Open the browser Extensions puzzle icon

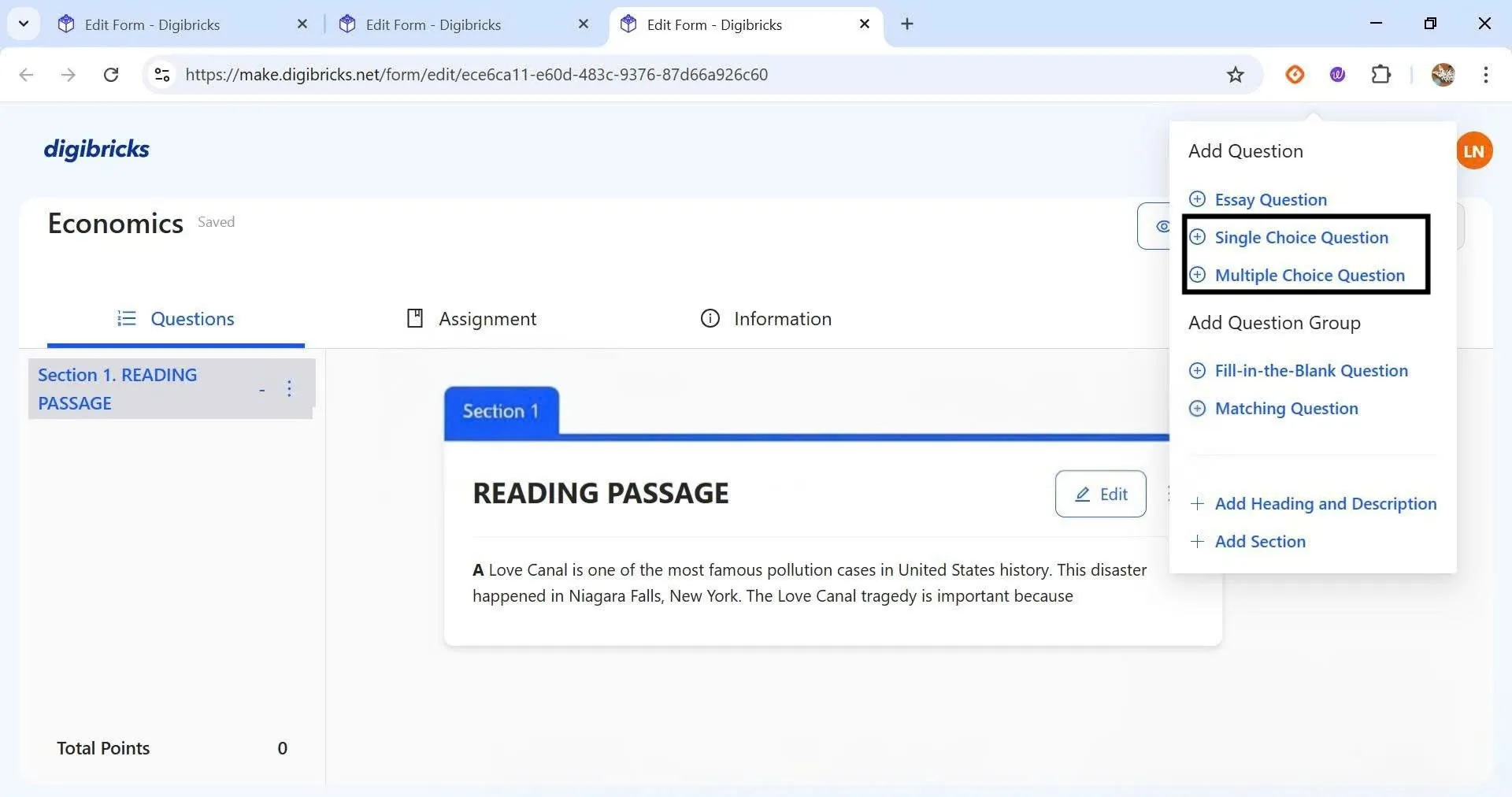1380,75
